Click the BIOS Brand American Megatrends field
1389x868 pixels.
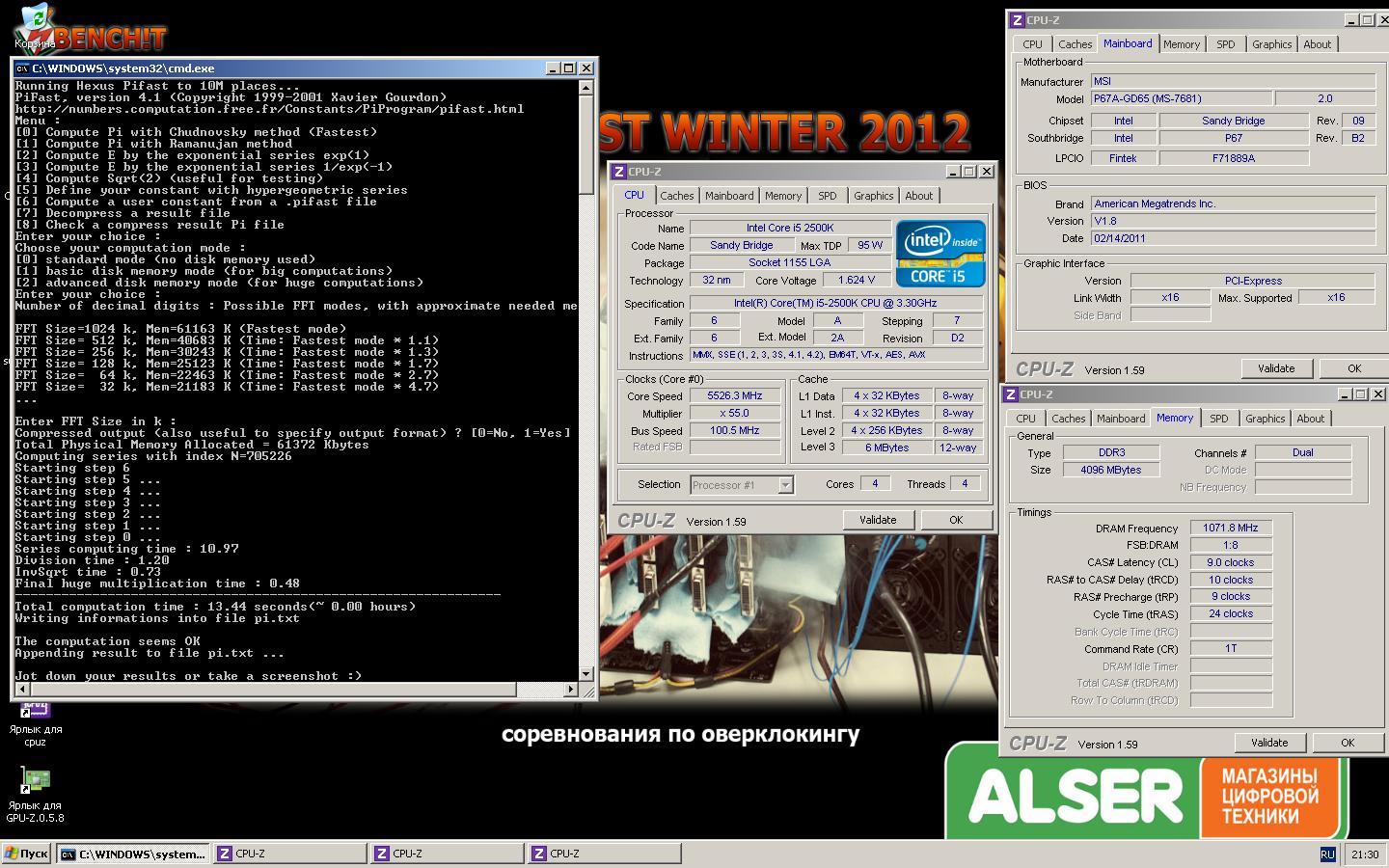pyautogui.click(x=1233, y=203)
